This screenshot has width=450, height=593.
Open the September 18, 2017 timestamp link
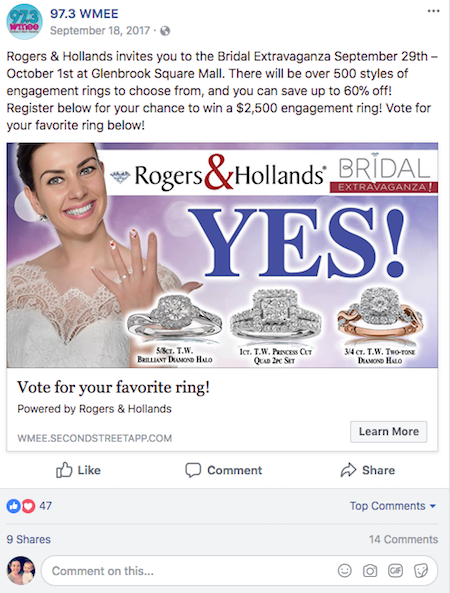(100, 31)
